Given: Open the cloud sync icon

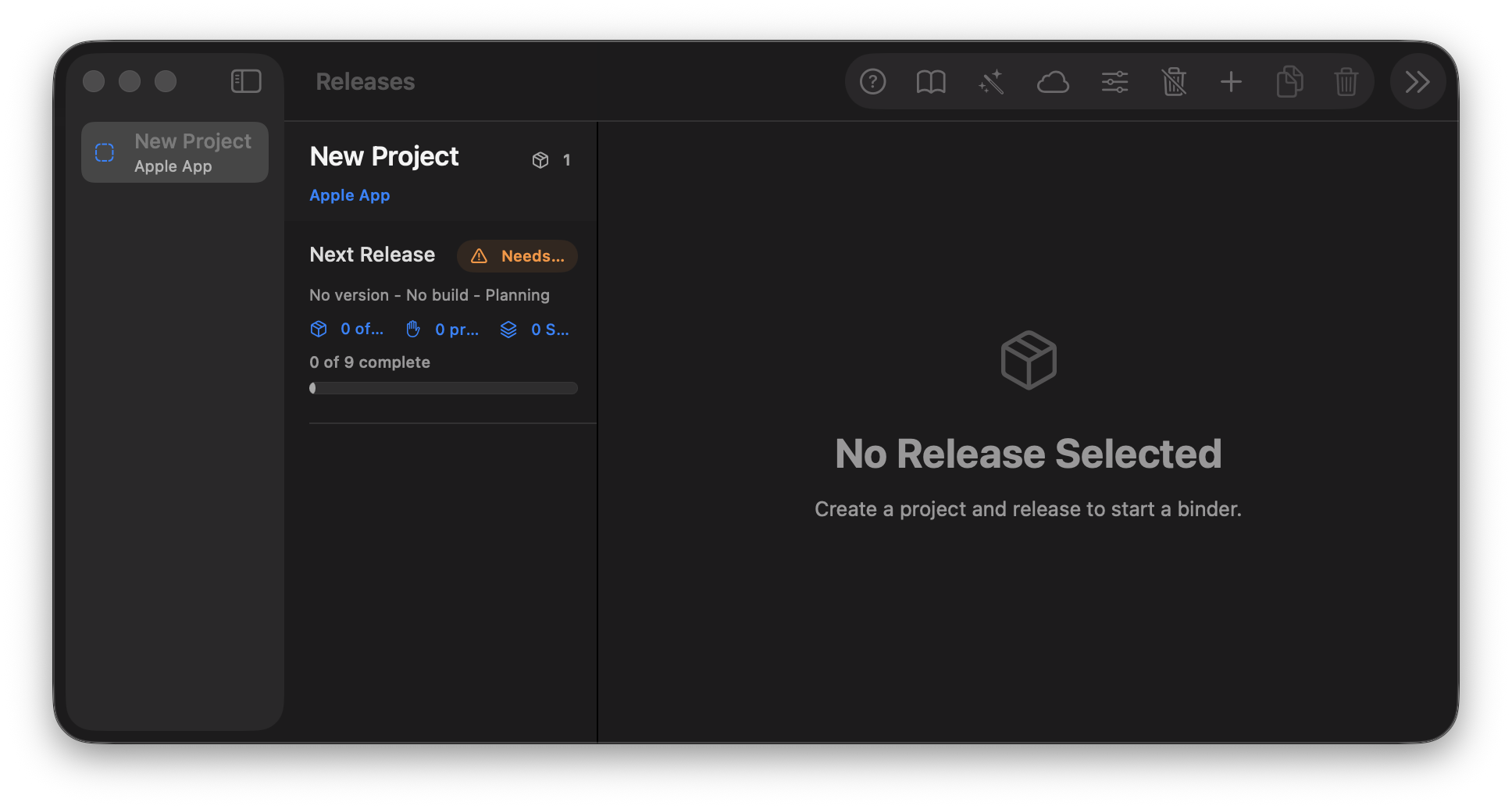Looking at the screenshot, I should coord(1053,81).
